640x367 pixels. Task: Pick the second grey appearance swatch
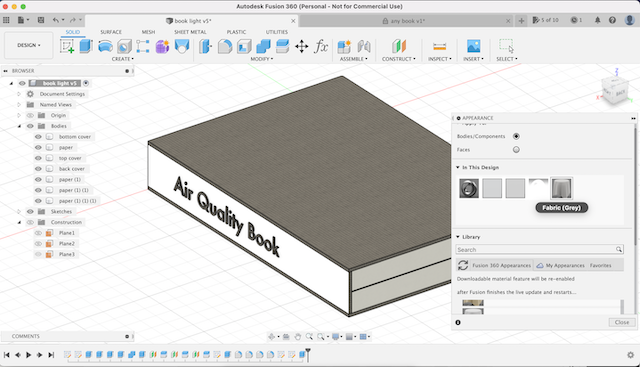515,189
